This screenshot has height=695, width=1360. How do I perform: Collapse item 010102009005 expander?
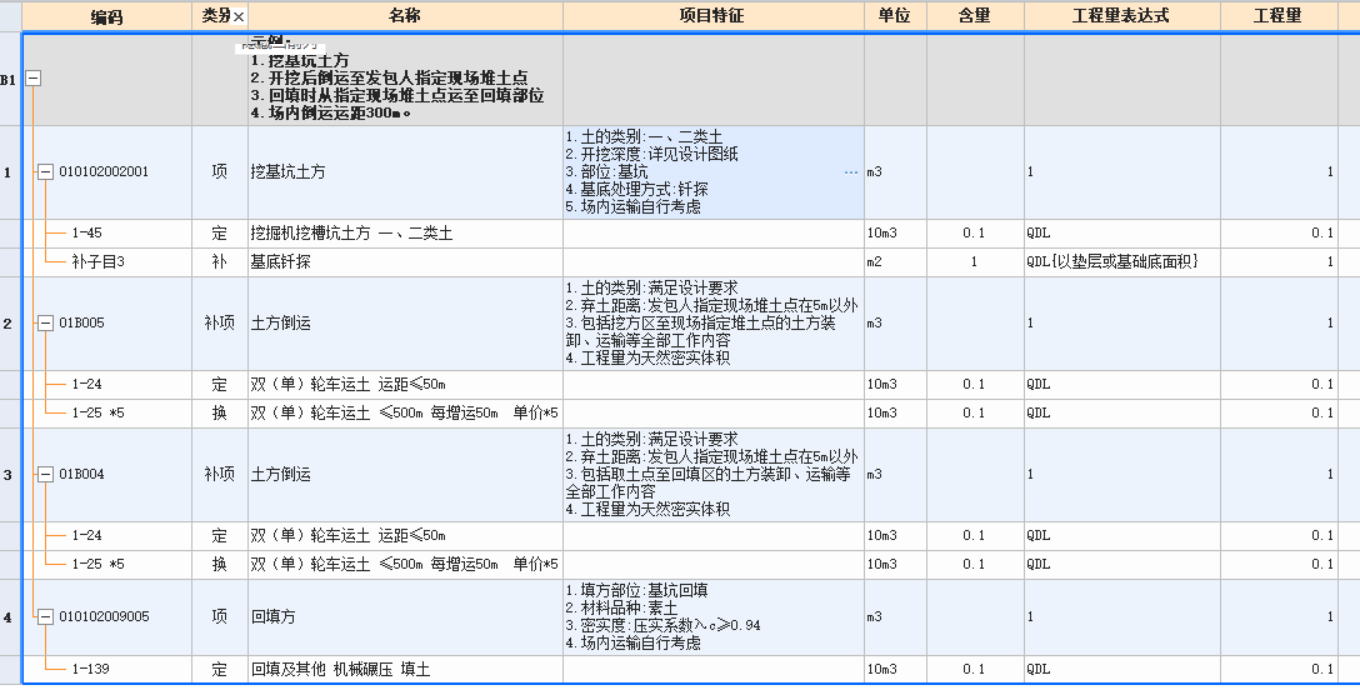(45, 617)
